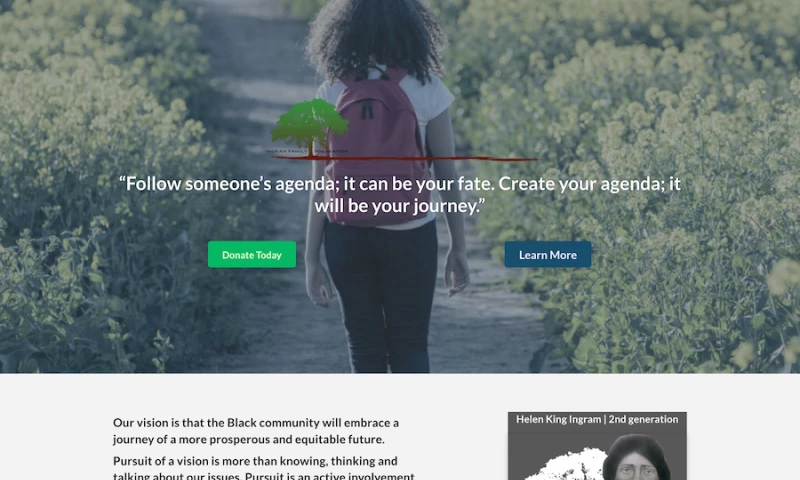Click the Helen King Ingram caption header
This screenshot has width=800, height=480.
click(x=597, y=419)
